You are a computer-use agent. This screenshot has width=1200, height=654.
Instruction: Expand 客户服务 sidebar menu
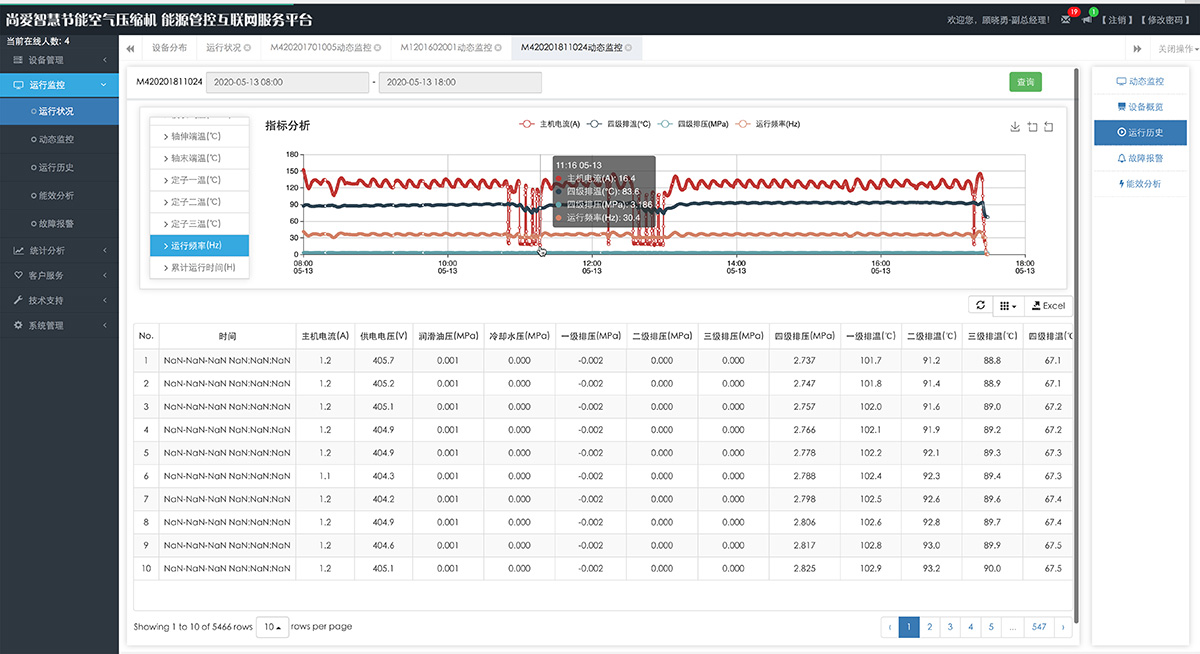59,275
